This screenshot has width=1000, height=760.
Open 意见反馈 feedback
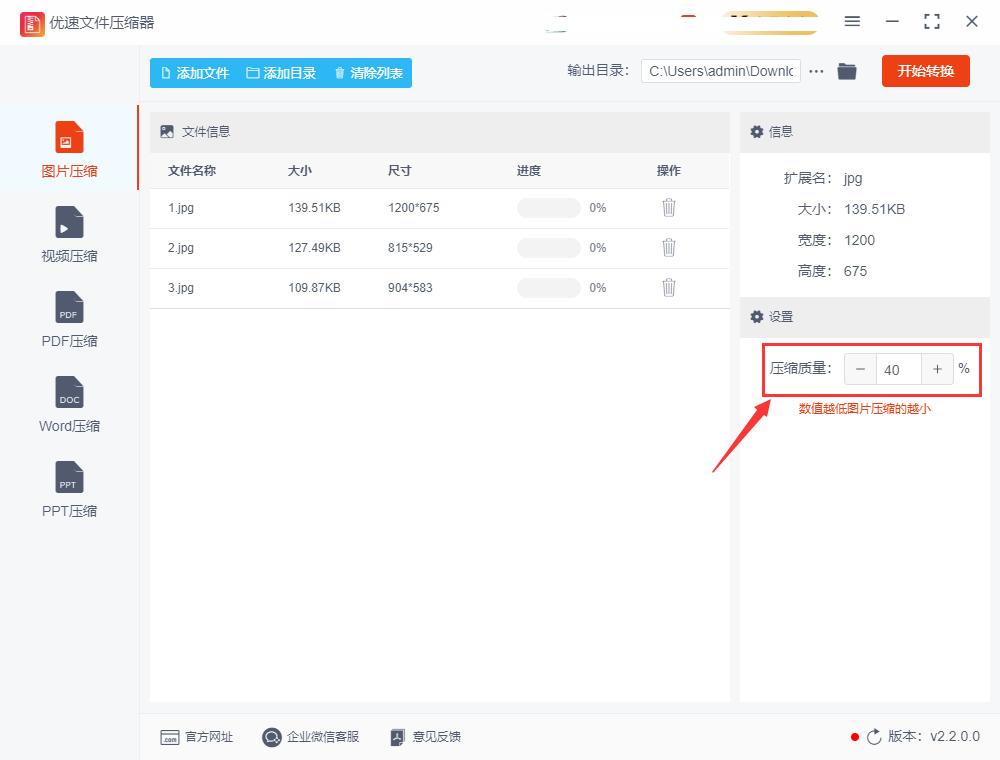[428, 737]
